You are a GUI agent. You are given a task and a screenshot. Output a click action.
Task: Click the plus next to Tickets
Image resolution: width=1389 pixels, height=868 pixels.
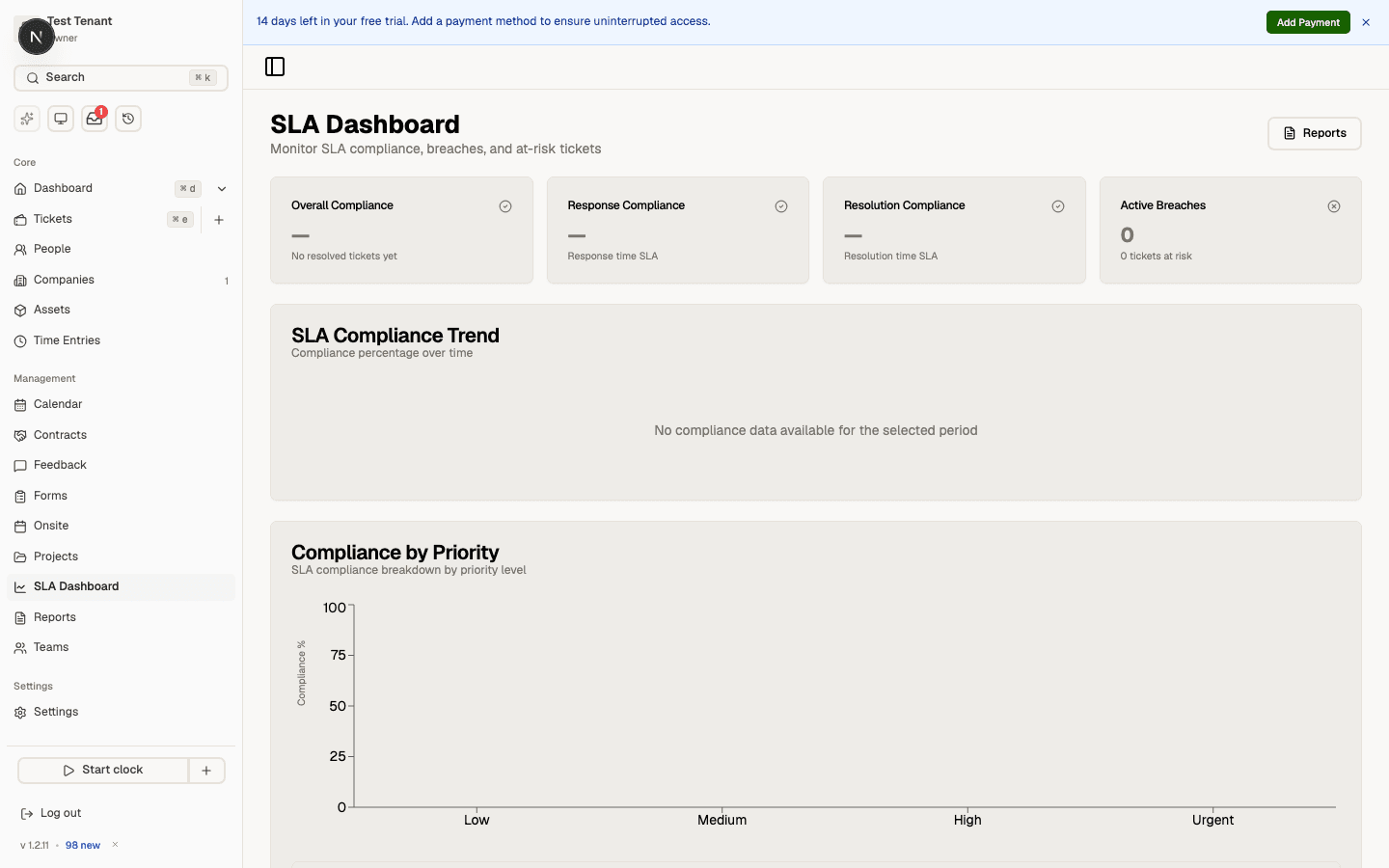click(x=219, y=219)
